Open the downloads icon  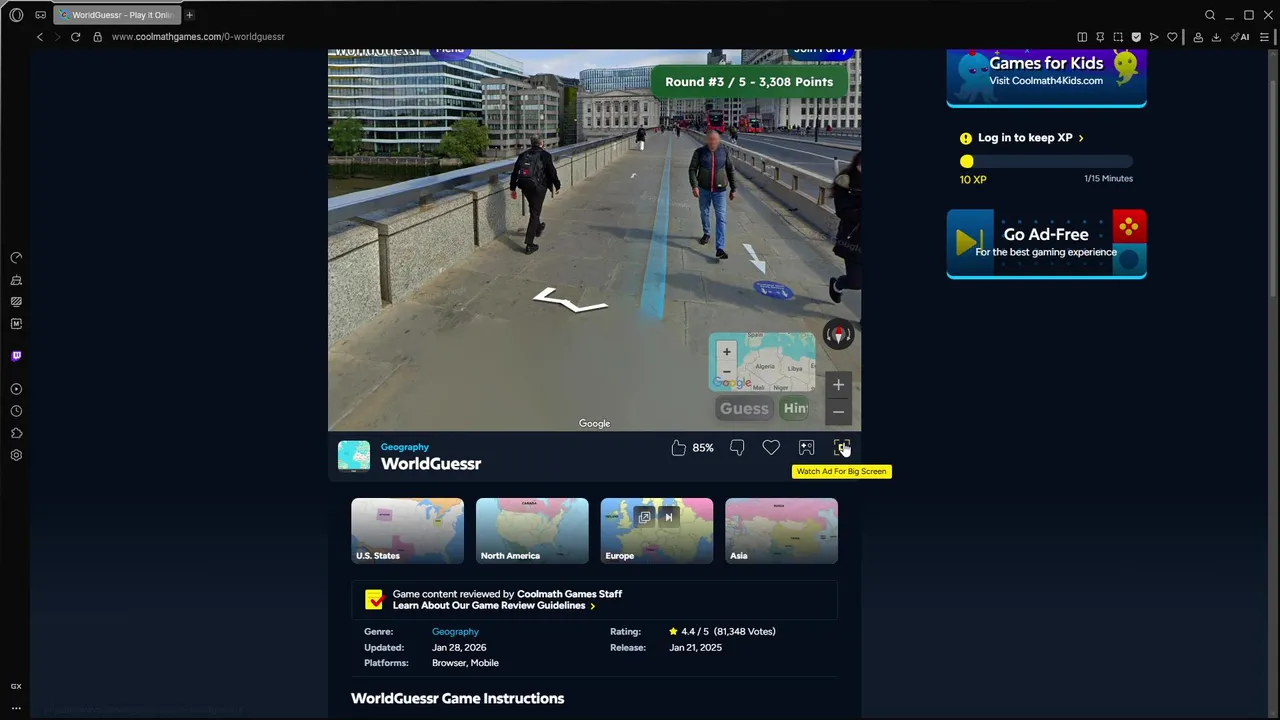pyautogui.click(x=1216, y=37)
